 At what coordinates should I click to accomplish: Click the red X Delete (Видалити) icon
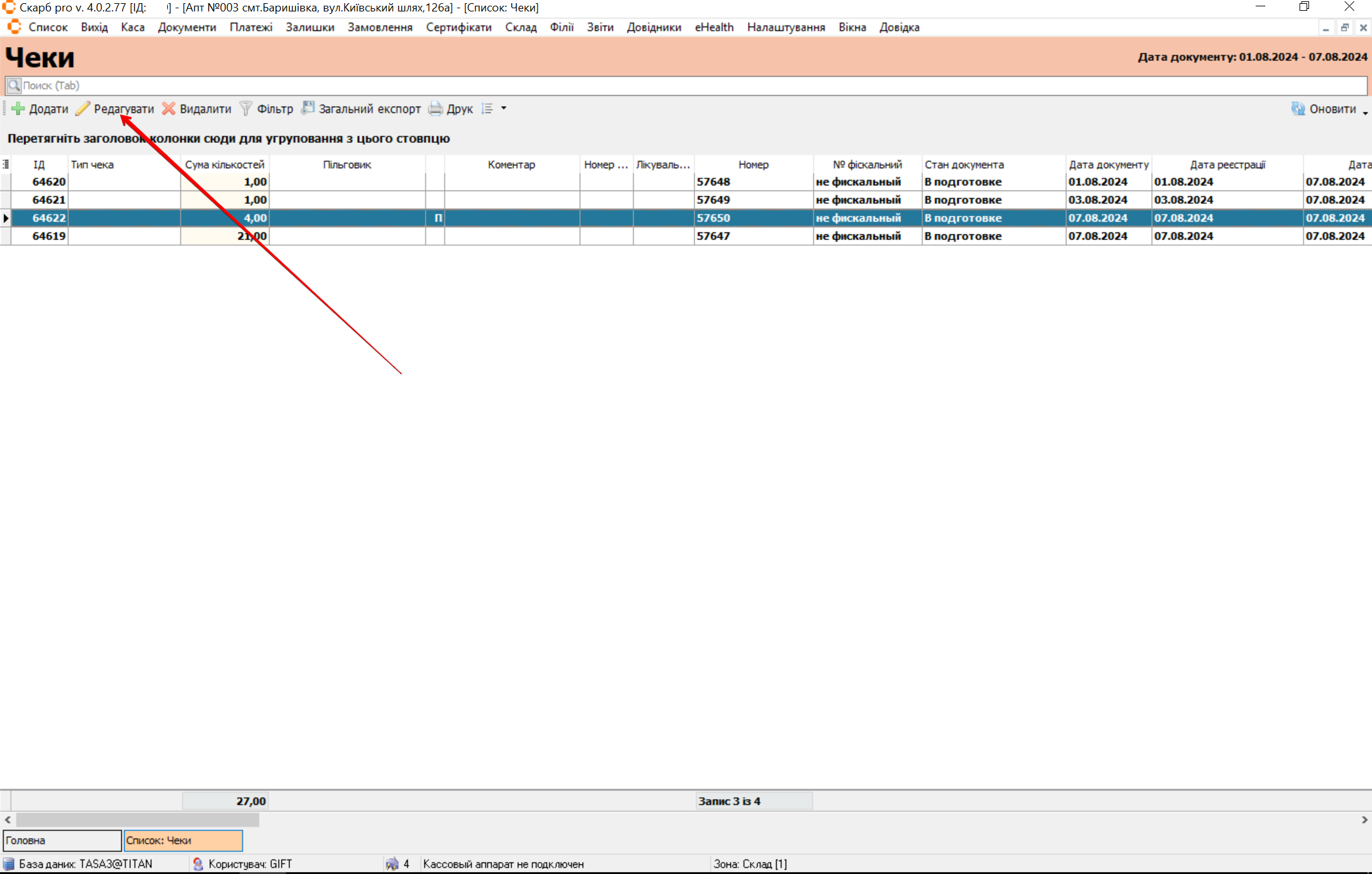pyautogui.click(x=168, y=109)
